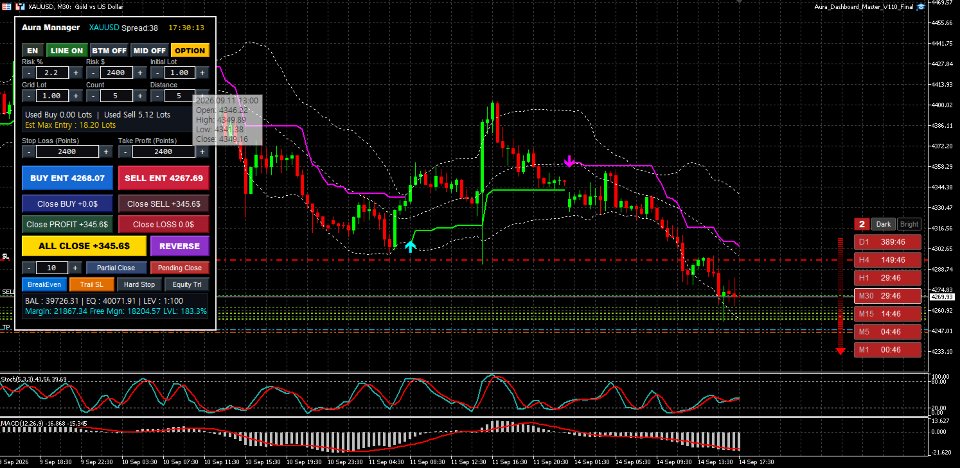This screenshot has height=468, width=960.
Task: Increase Stop Loss points with plus button
Action: 106,151
